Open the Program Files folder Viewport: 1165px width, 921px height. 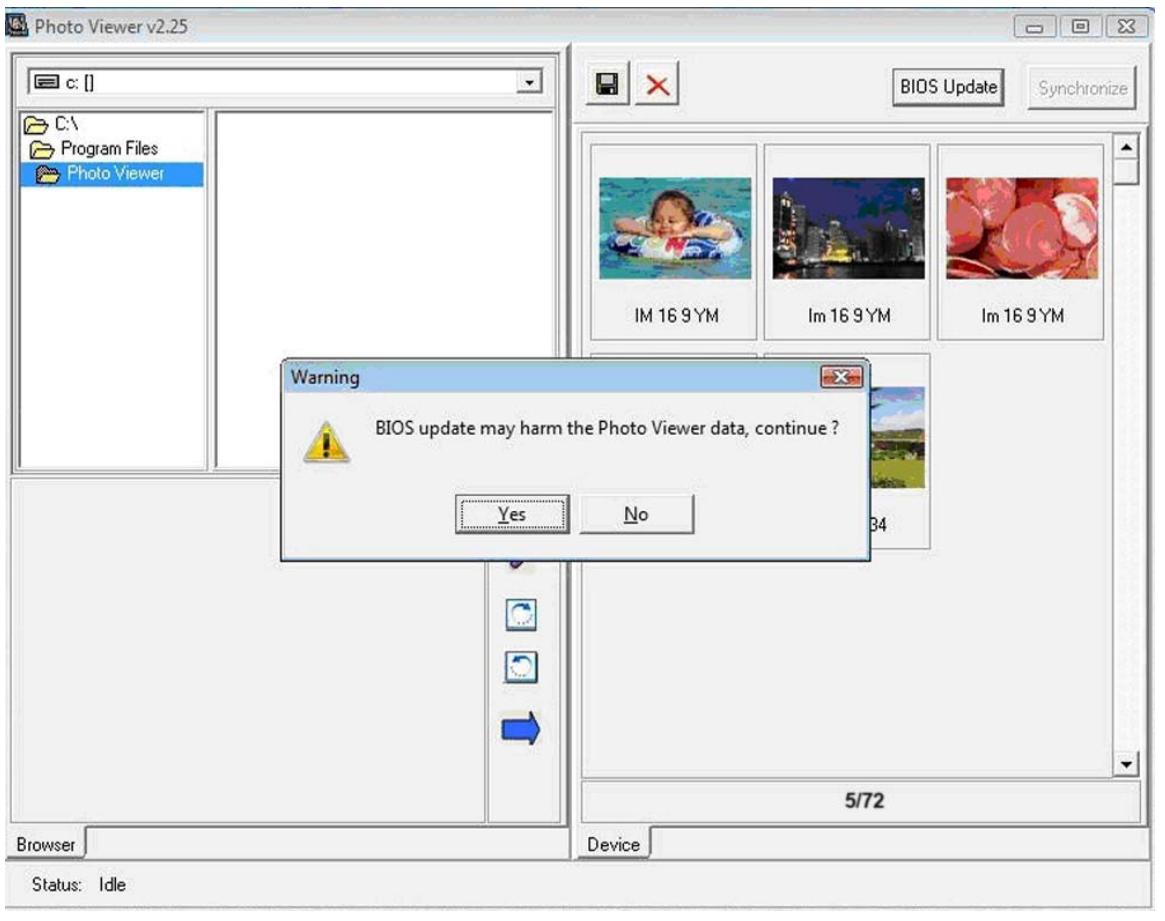coord(108,149)
